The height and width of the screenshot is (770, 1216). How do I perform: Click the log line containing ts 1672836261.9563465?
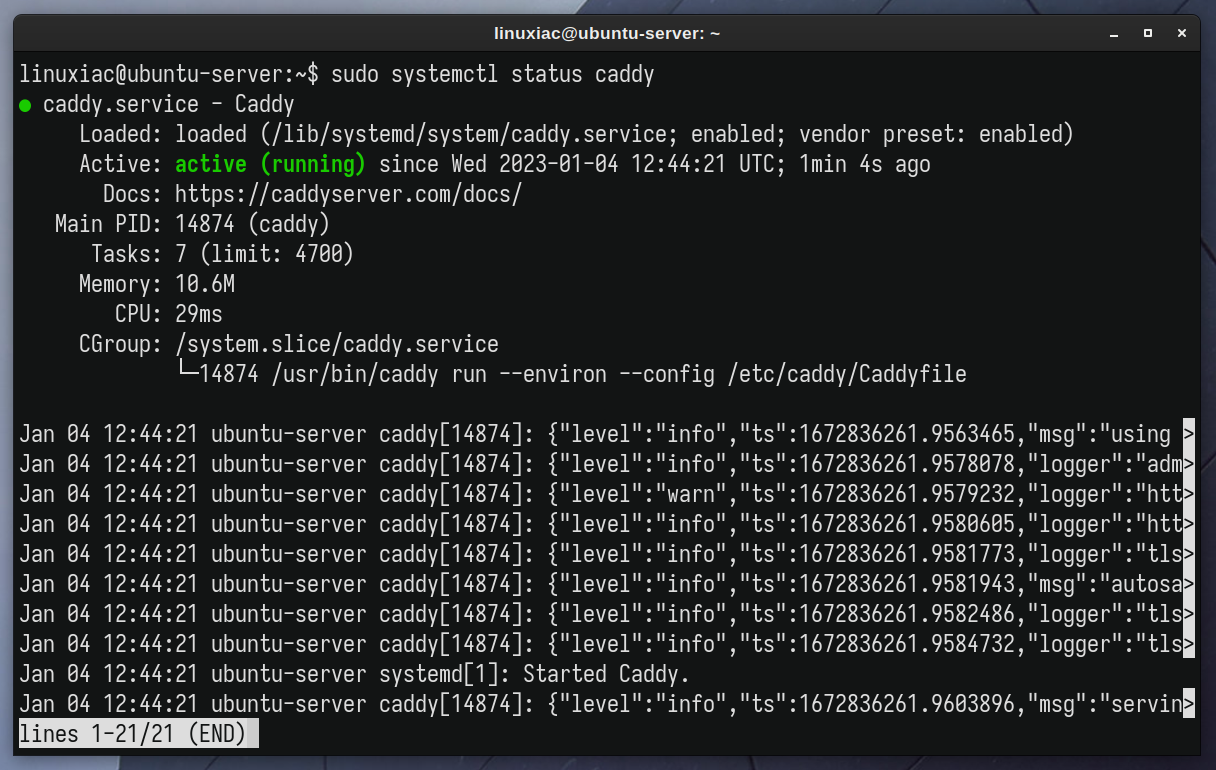pyautogui.click(x=606, y=434)
